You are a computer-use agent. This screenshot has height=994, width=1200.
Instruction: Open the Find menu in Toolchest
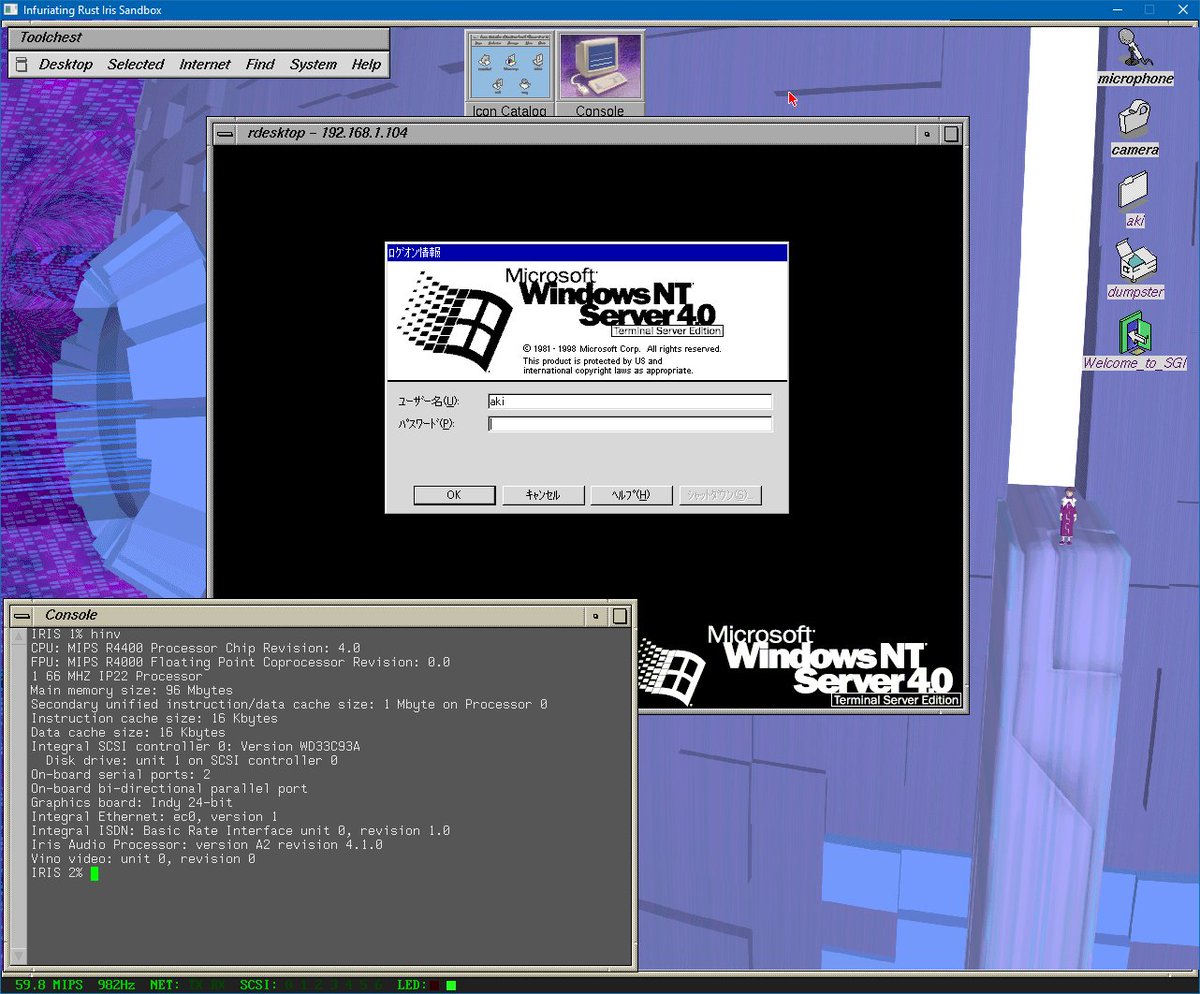(260, 64)
